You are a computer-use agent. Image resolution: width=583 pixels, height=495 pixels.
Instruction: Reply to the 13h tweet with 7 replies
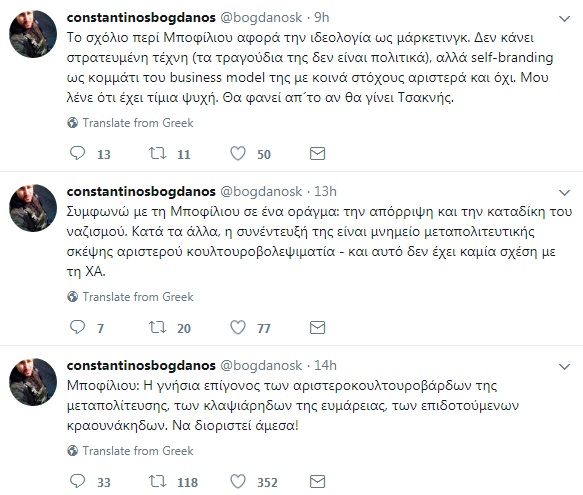click(x=78, y=327)
